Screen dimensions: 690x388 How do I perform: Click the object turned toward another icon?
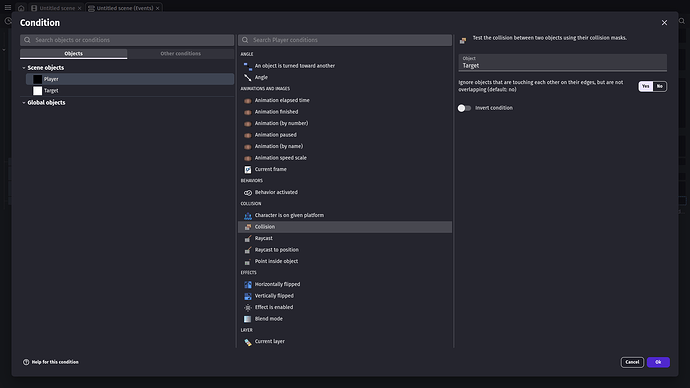pyautogui.click(x=248, y=66)
